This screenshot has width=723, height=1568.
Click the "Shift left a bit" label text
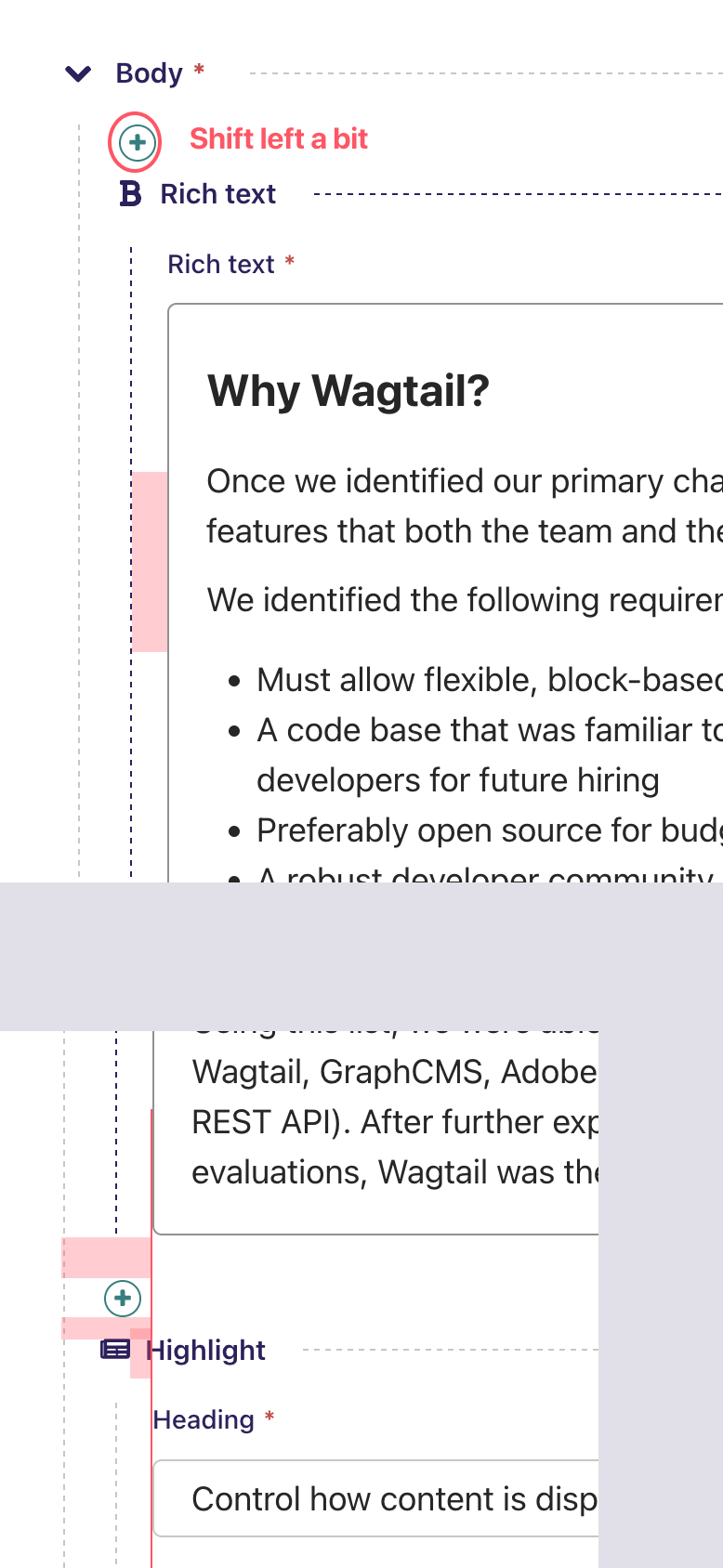pyautogui.click(x=279, y=138)
